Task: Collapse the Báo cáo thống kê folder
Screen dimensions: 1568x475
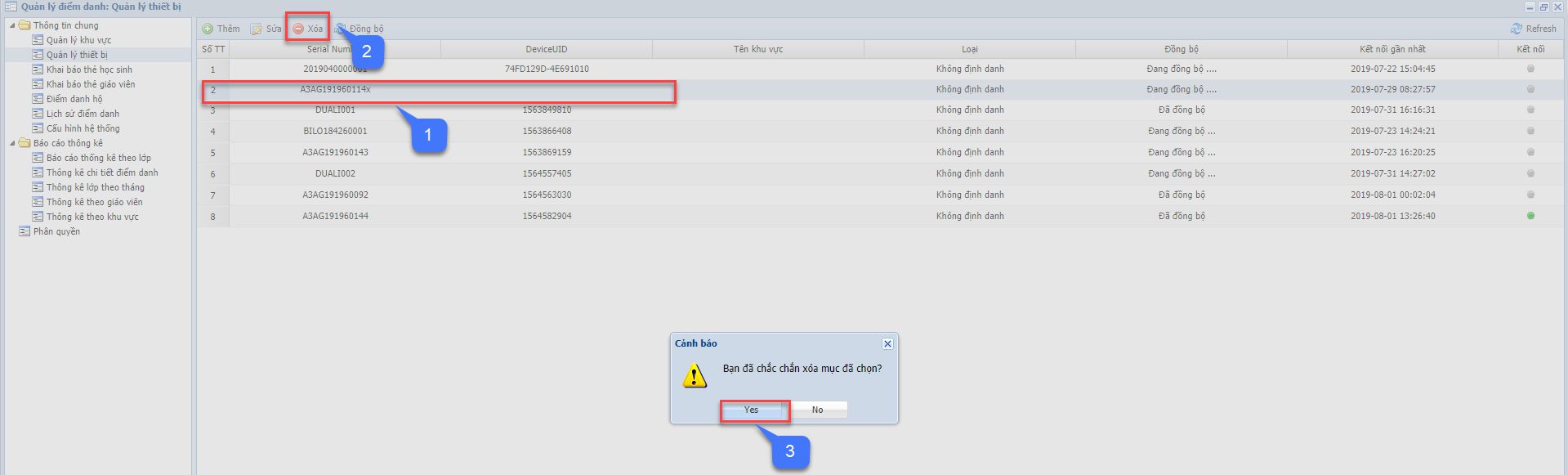Action: [x=12, y=143]
